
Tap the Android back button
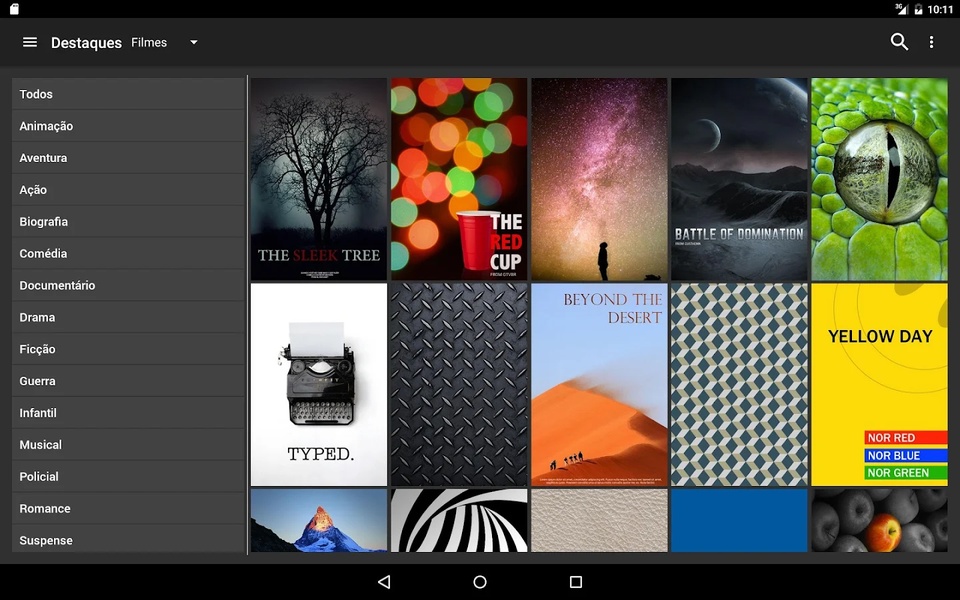coord(384,582)
